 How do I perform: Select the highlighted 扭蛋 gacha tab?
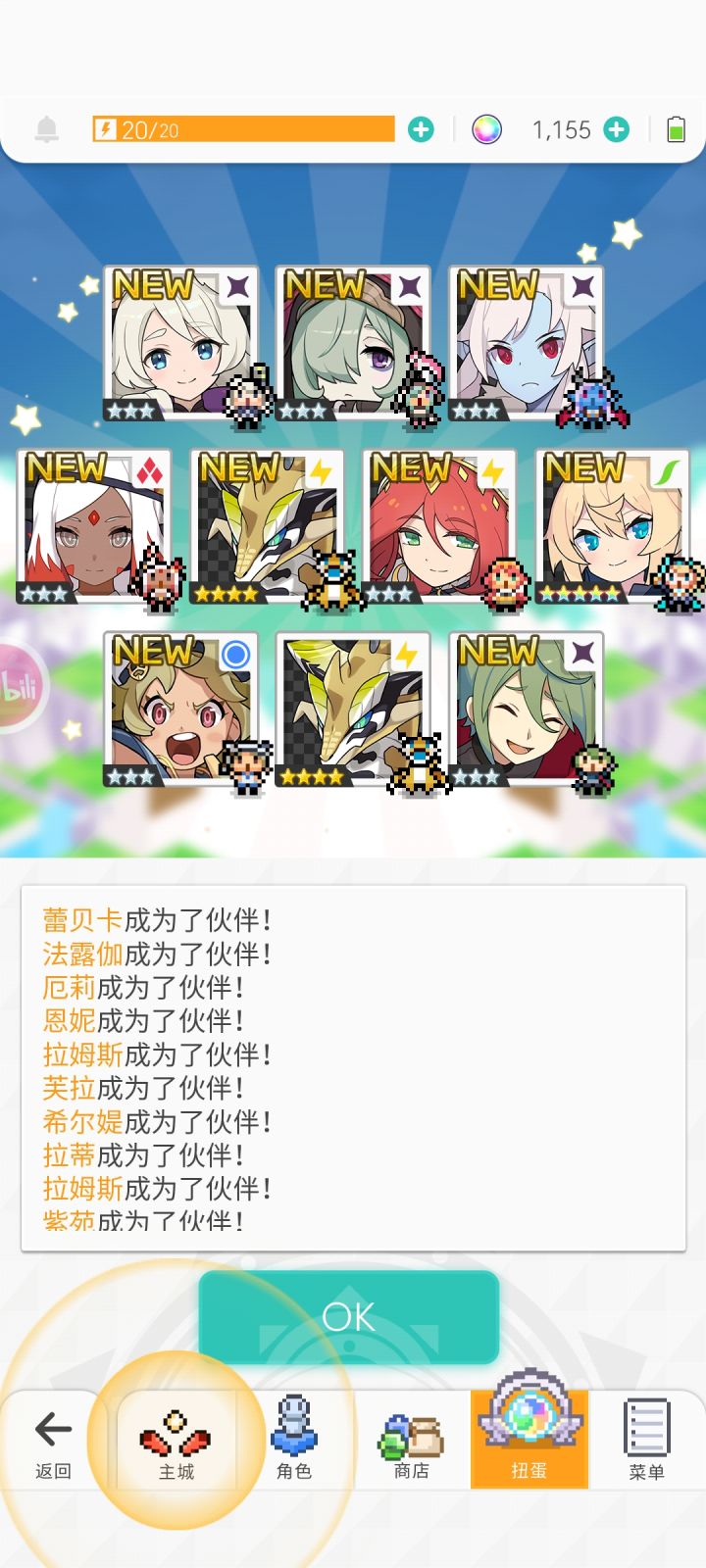coord(529,1439)
